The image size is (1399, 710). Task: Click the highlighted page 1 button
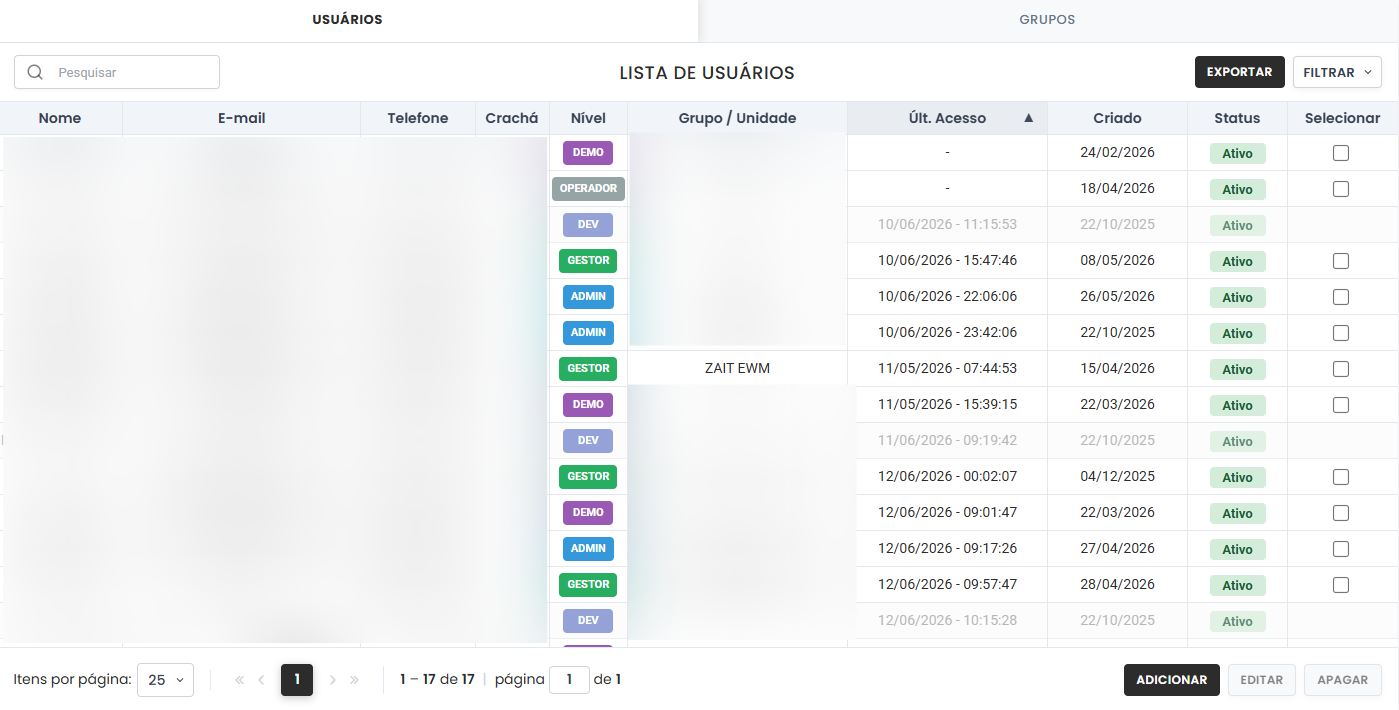pos(297,680)
